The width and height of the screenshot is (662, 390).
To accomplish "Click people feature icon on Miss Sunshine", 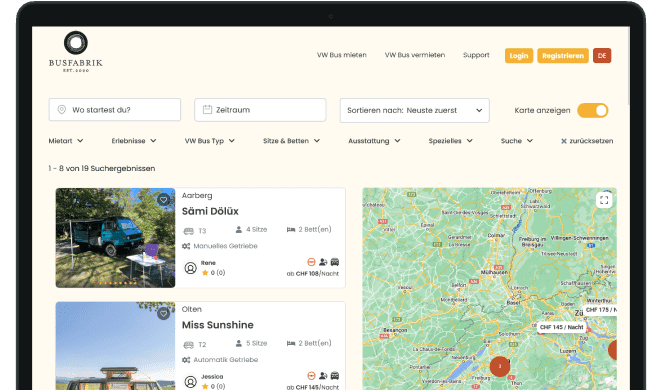I will [323, 376].
